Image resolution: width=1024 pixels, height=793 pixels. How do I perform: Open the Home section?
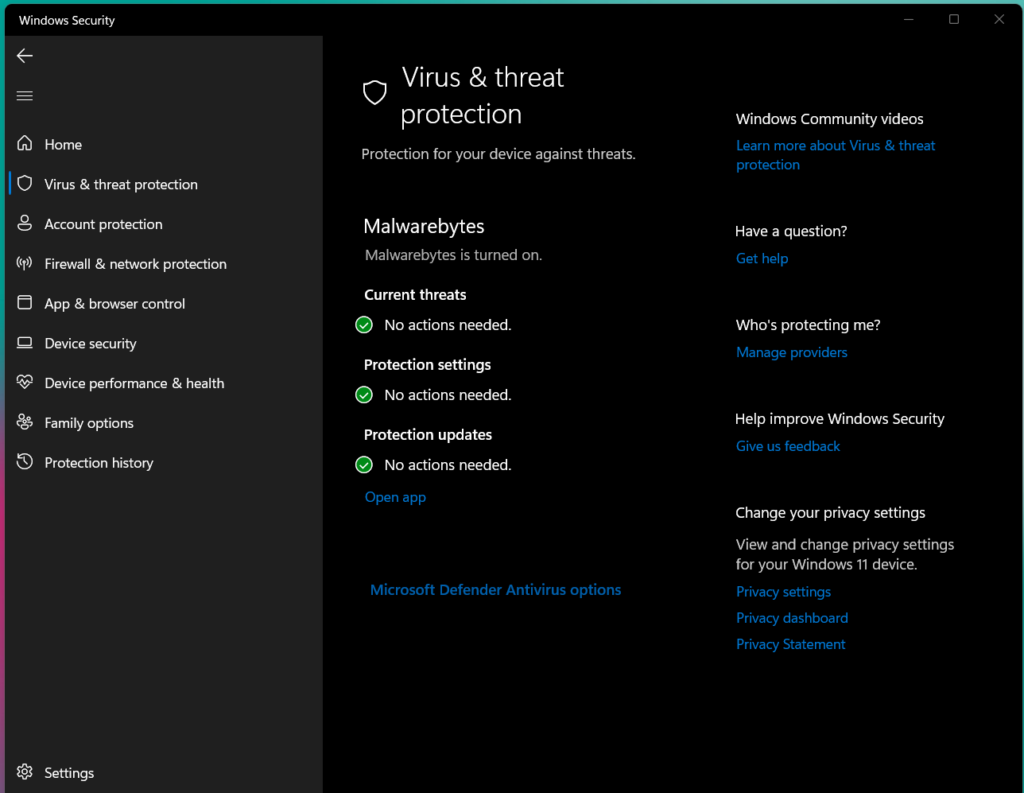point(163,144)
